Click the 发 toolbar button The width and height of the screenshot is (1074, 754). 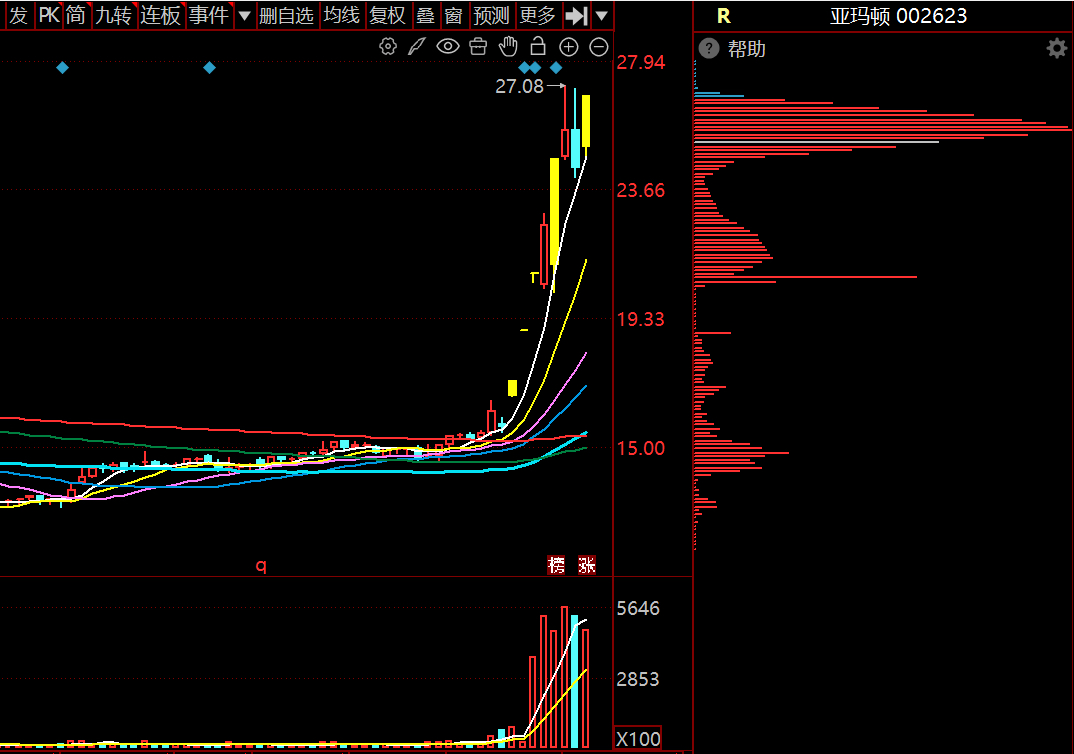coord(18,15)
